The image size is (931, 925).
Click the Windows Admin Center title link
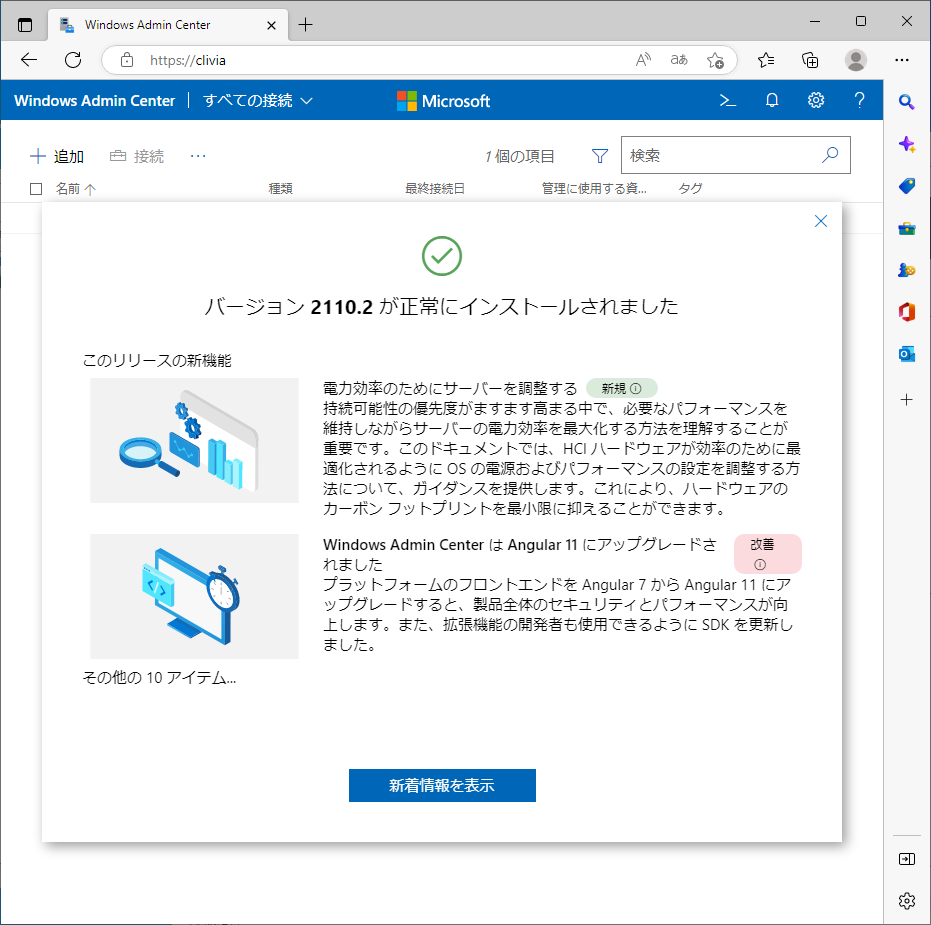click(94, 101)
